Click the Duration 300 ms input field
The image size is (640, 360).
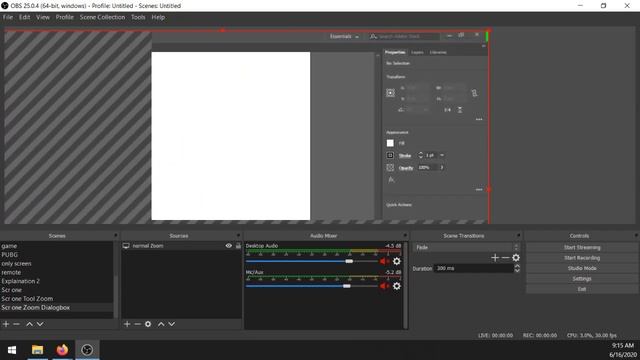tap(473, 268)
